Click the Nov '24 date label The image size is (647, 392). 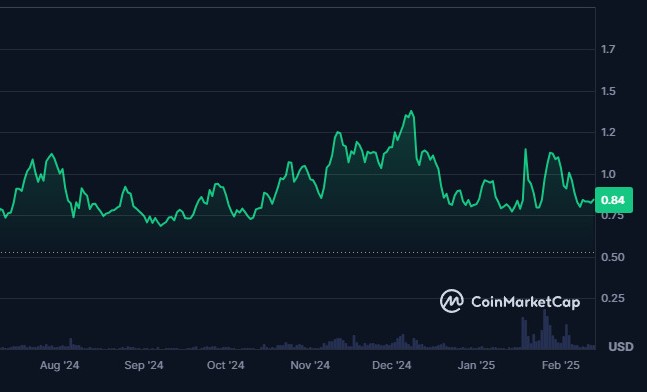310,365
